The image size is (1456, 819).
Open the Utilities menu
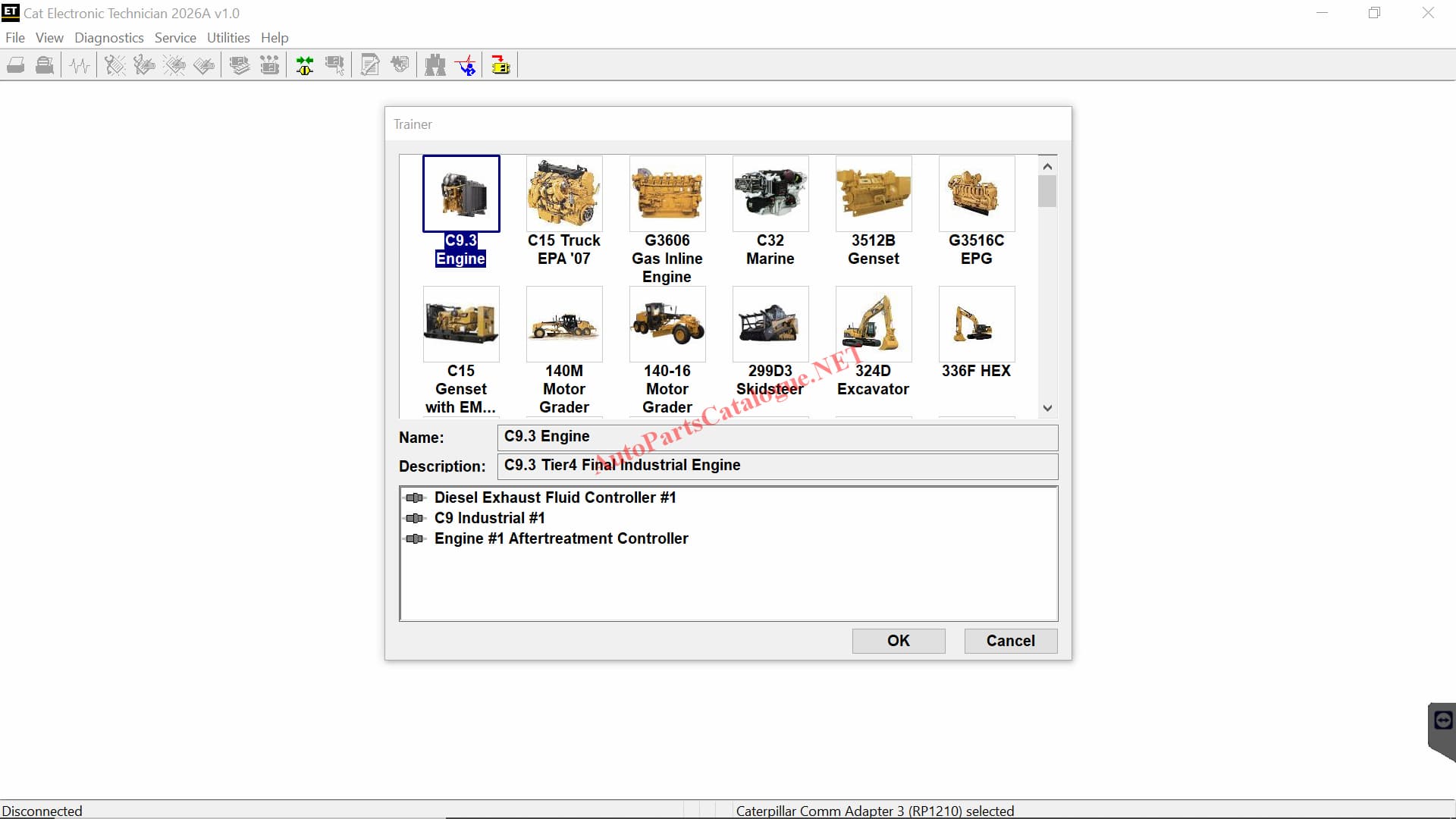click(227, 38)
